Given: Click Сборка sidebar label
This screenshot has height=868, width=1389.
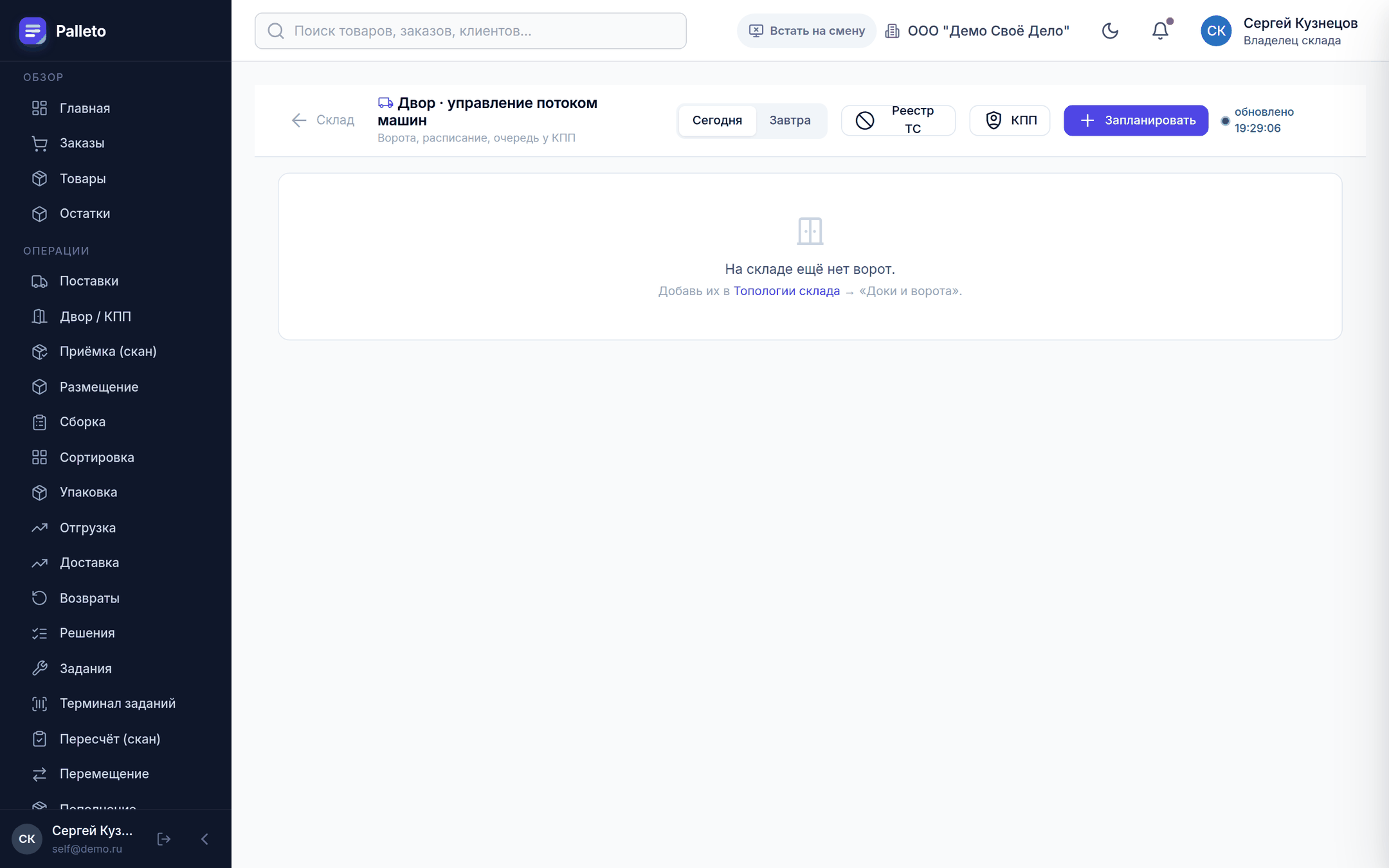Looking at the screenshot, I should coord(82,422).
